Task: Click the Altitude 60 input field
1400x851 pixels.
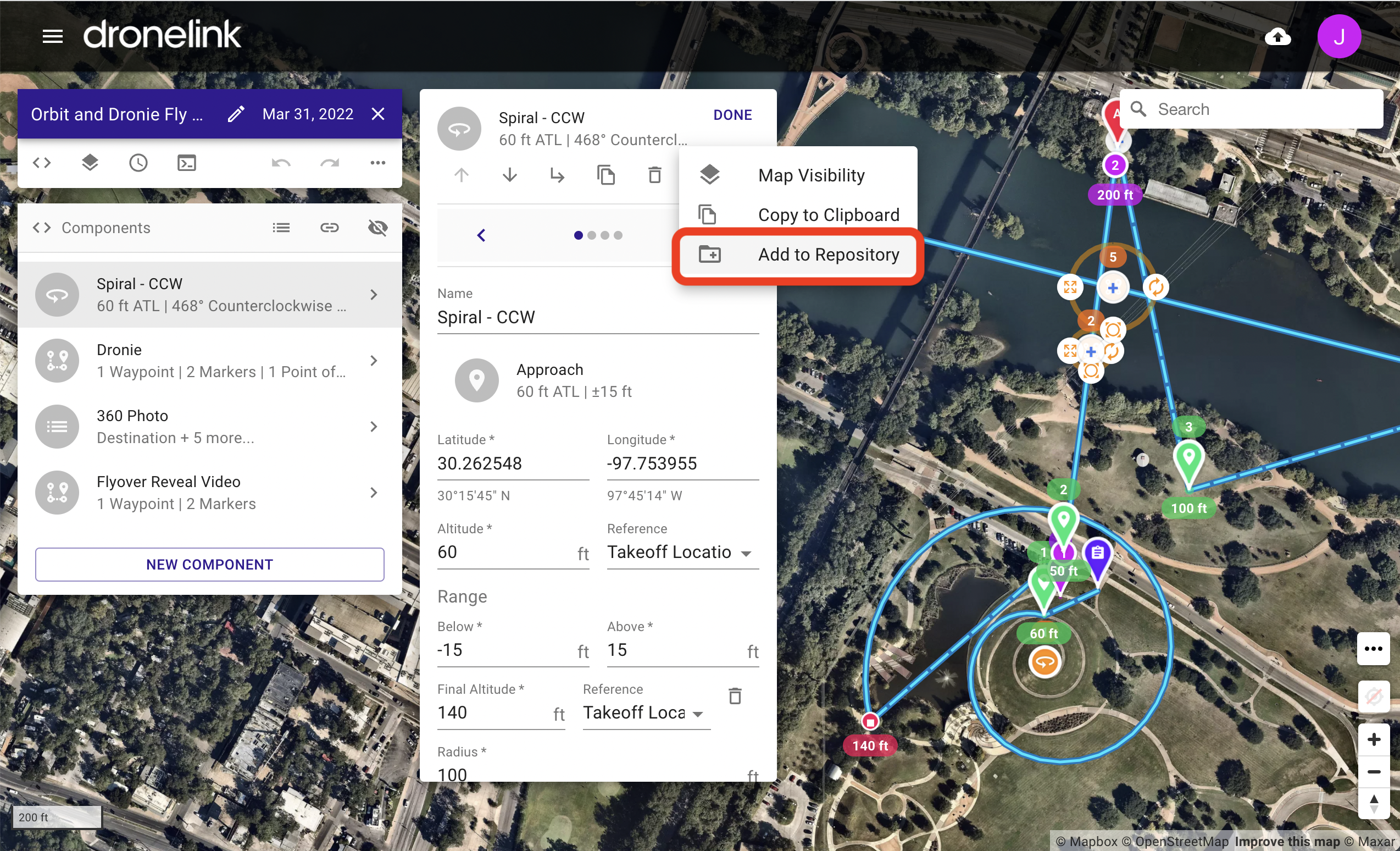Action: coord(513,552)
